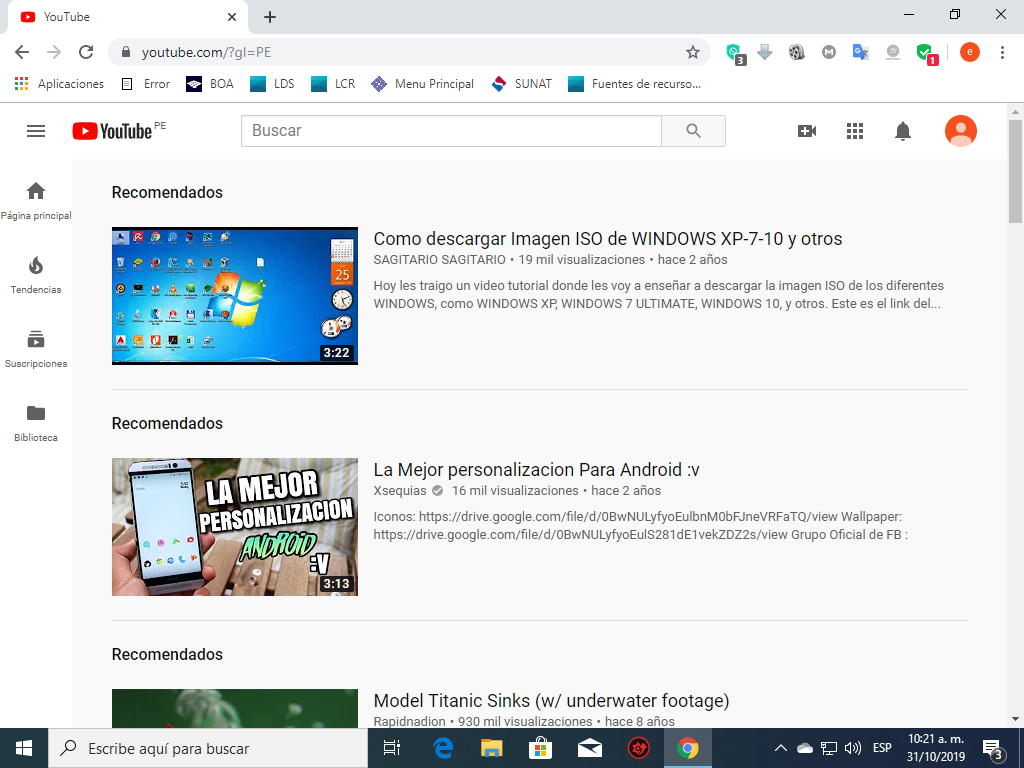Click the ESP language indicator

882,748
